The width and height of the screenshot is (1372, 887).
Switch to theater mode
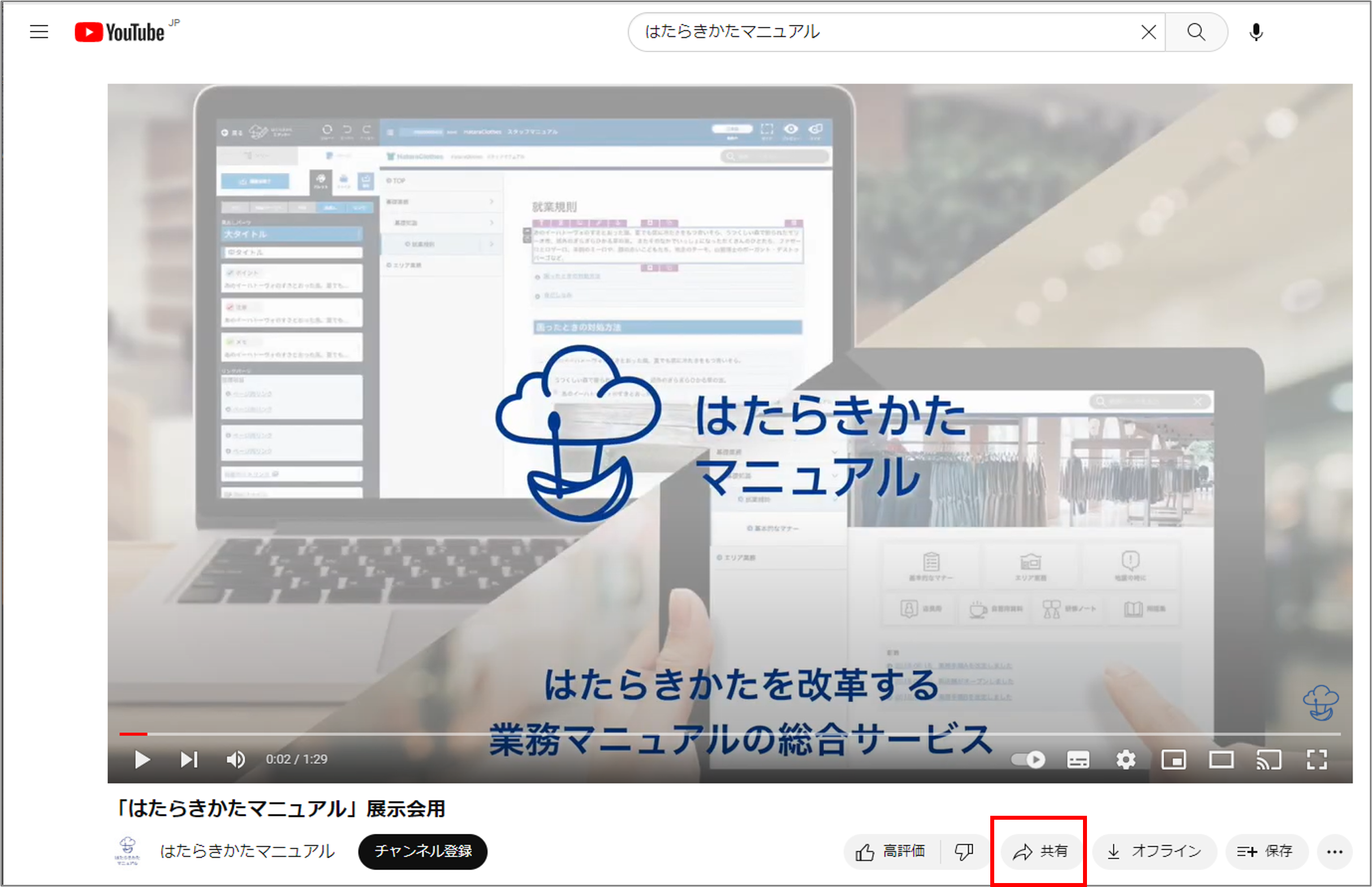point(1221,760)
